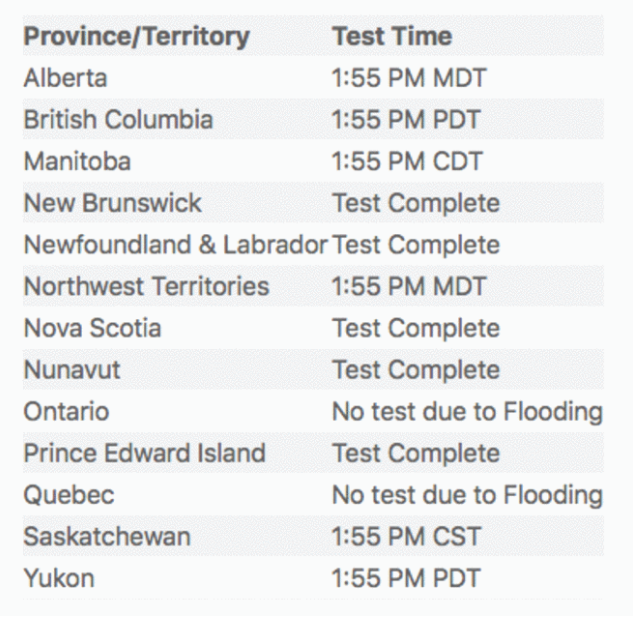Select the Province/Territory column header
The width and height of the screenshot is (633, 623).
coord(136,37)
